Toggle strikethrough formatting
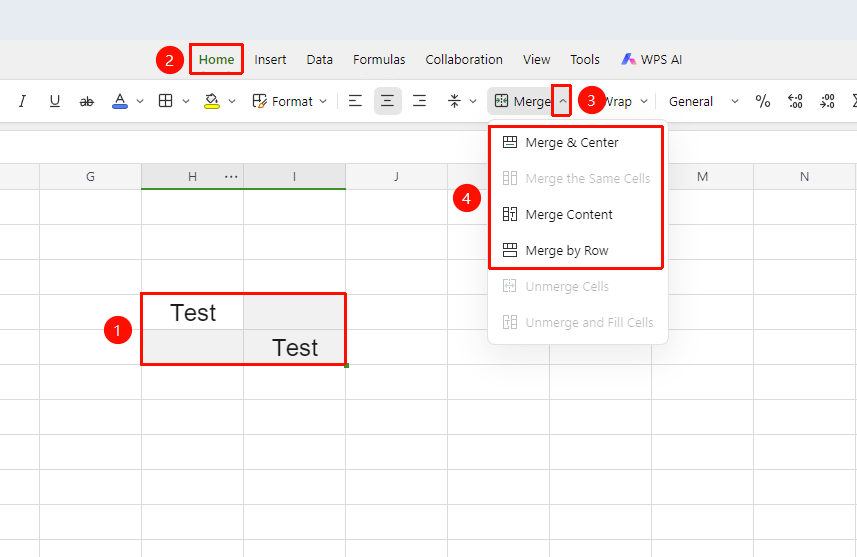857x557 pixels. 86,101
